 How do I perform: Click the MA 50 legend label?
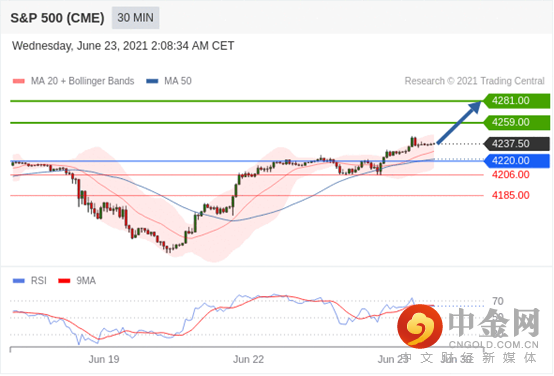pyautogui.click(x=178, y=81)
